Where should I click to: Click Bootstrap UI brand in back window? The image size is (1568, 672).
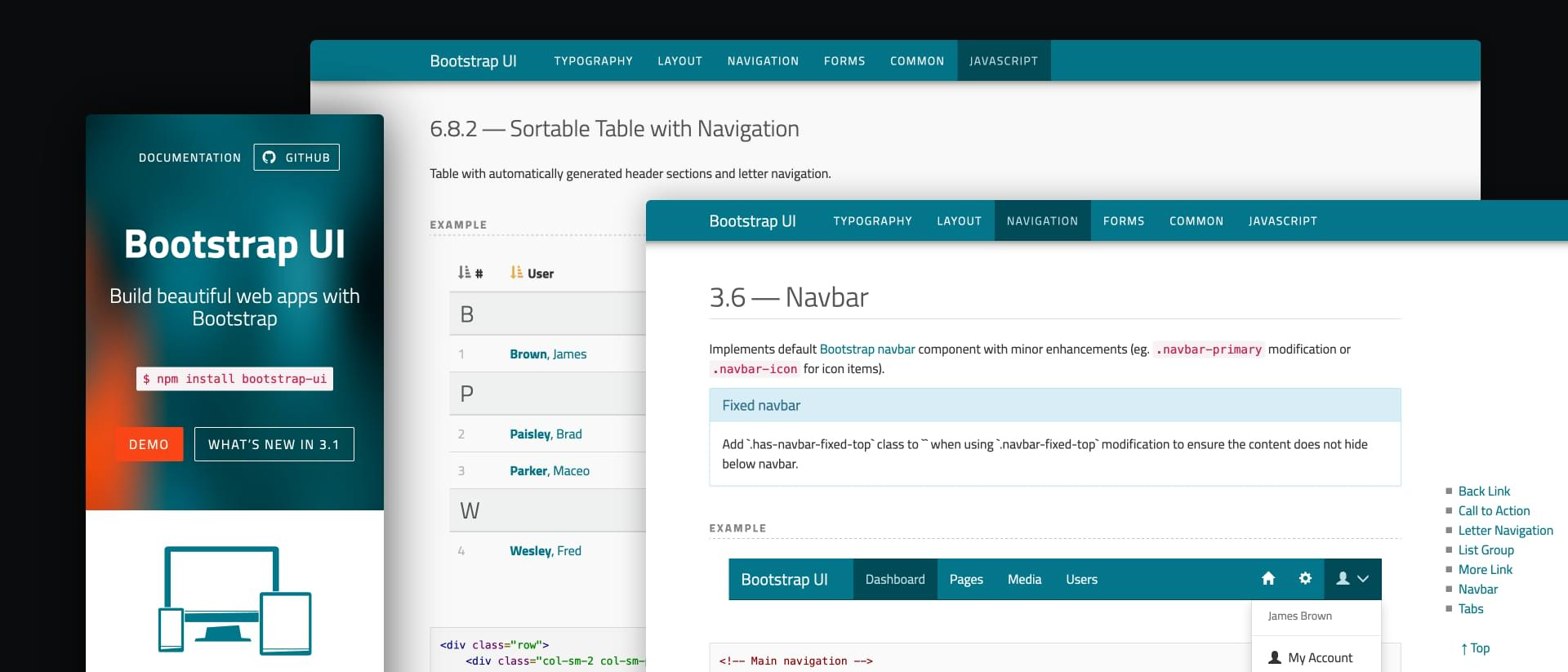pyautogui.click(x=473, y=61)
